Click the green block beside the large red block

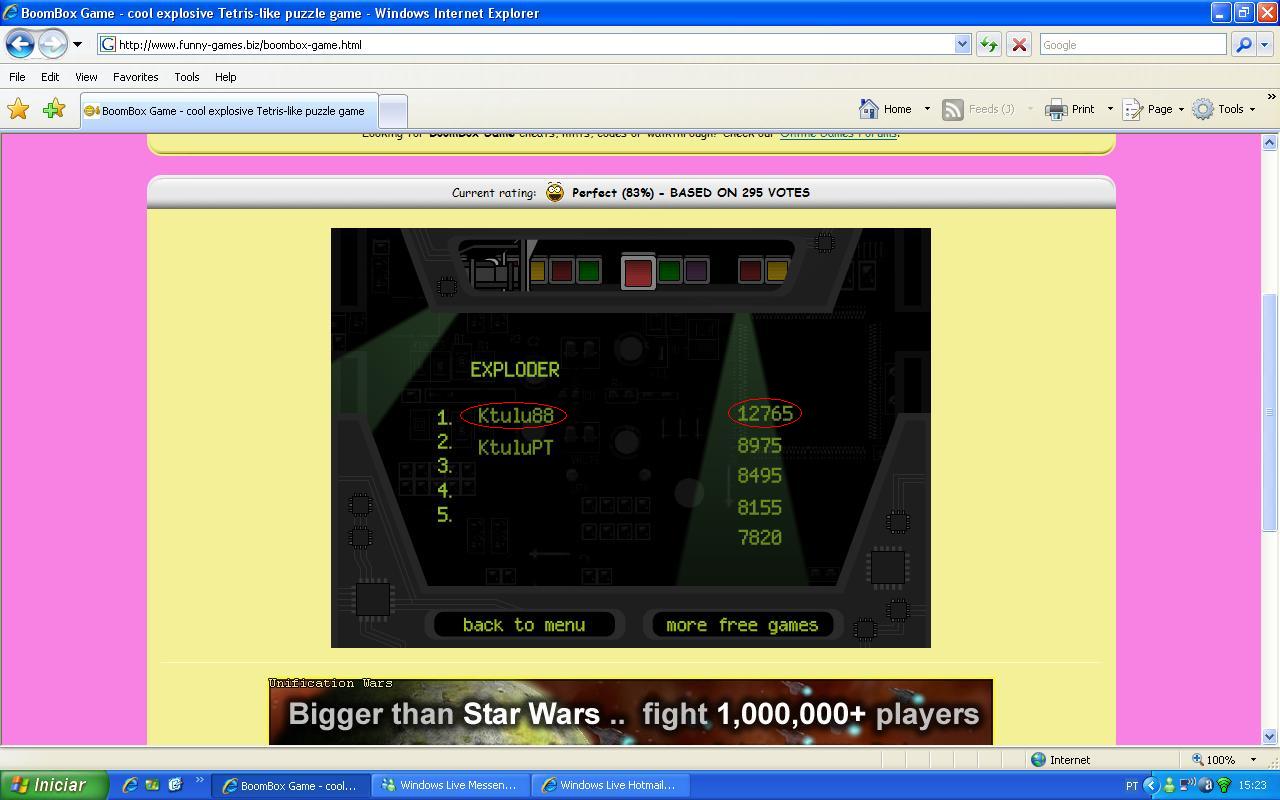coord(669,270)
